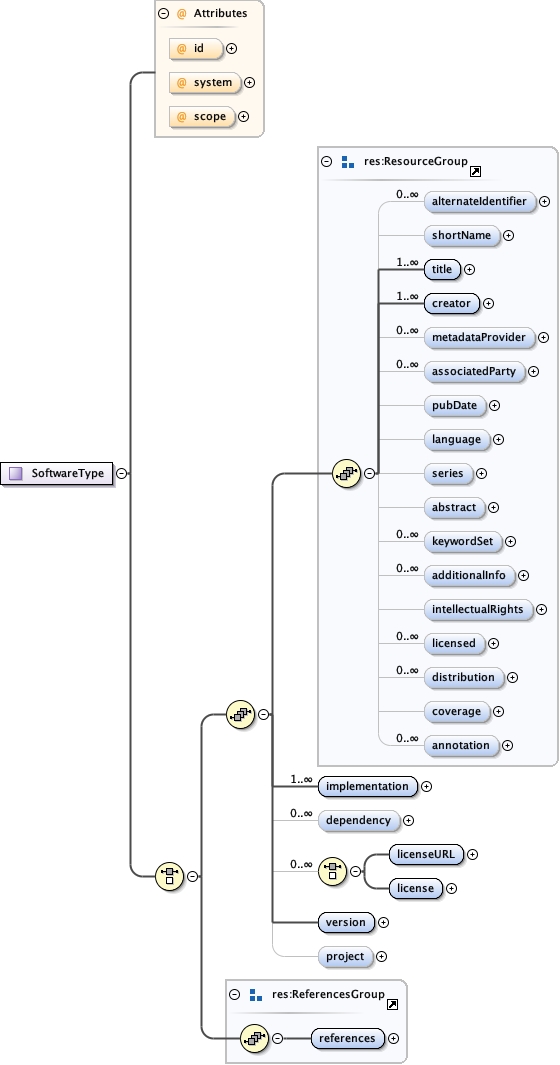The image size is (560, 1065).
Task: Select the intellectualRights element node
Action: tap(478, 609)
